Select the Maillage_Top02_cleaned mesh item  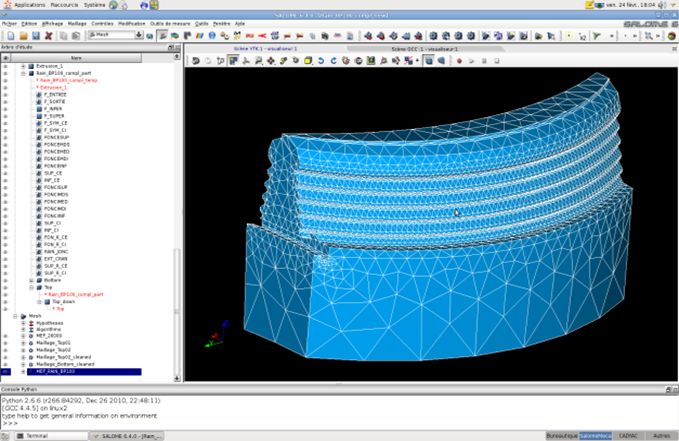pyautogui.click(x=64, y=357)
